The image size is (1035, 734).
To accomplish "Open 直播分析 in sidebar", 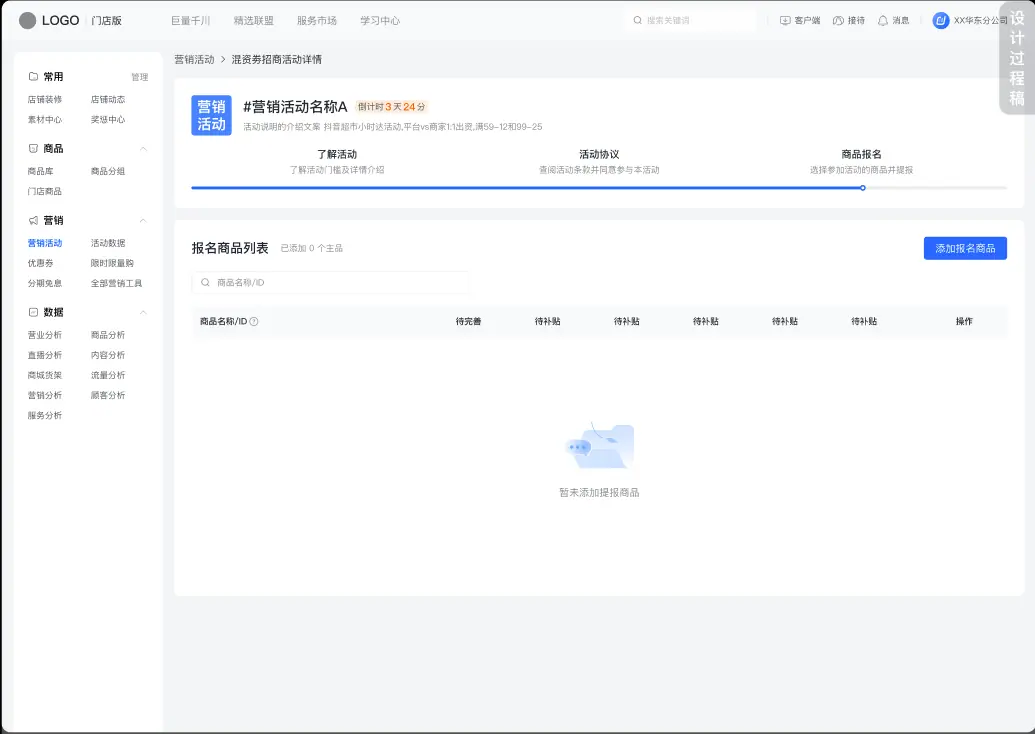I will (x=45, y=355).
